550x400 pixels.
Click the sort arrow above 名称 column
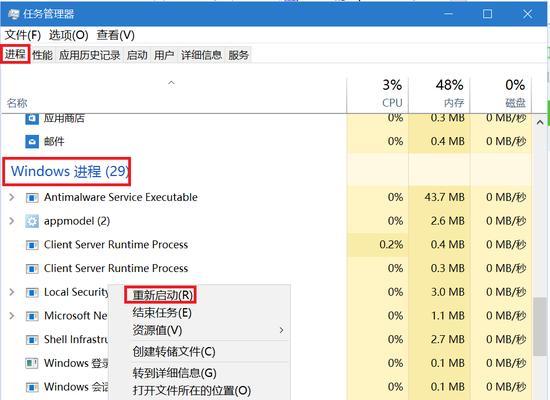(x=171, y=83)
